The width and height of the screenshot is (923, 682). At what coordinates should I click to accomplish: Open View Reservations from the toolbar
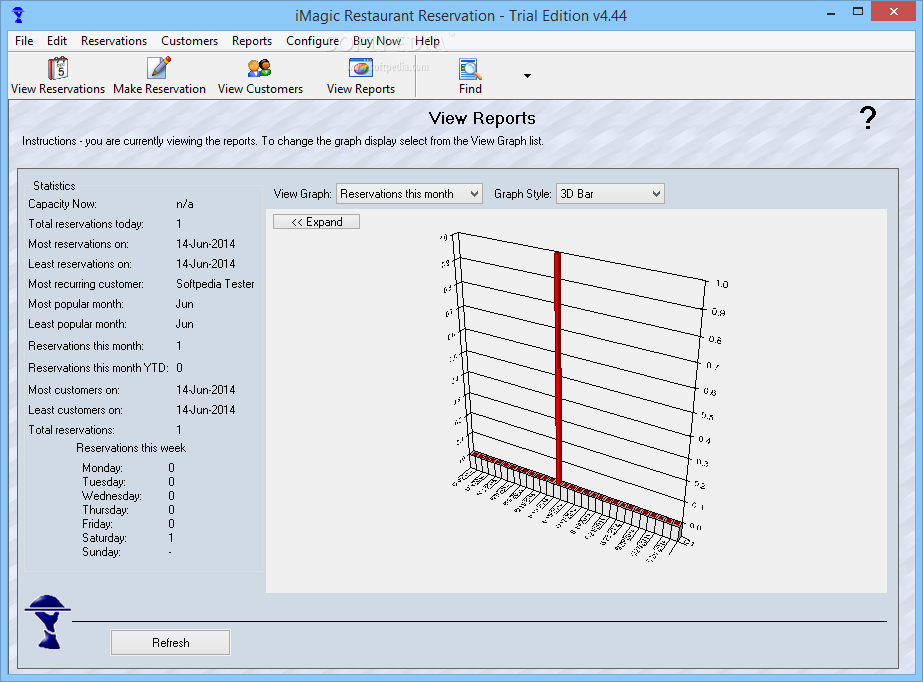[x=58, y=76]
